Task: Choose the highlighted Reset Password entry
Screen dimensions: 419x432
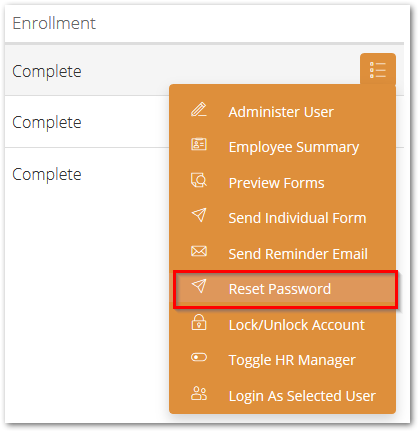Action: pyautogui.click(x=285, y=289)
